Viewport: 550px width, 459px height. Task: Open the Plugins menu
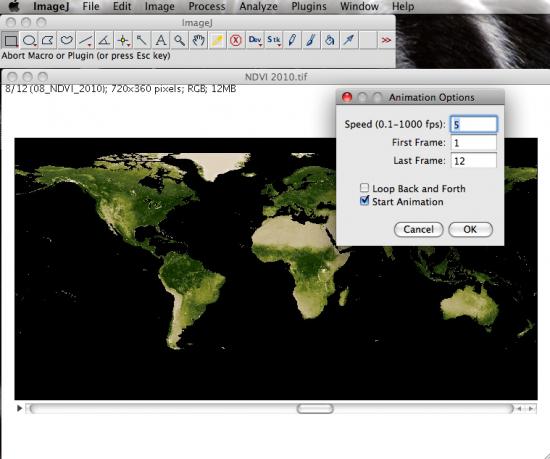[x=309, y=6]
